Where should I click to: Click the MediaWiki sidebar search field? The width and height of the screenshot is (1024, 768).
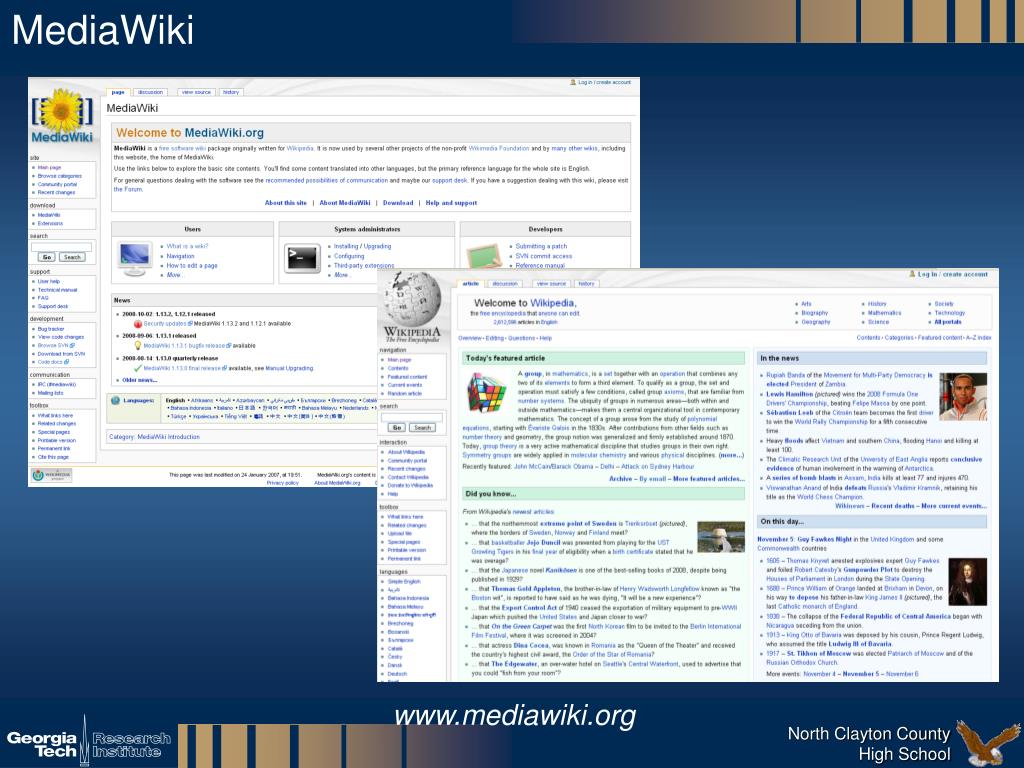(61, 247)
